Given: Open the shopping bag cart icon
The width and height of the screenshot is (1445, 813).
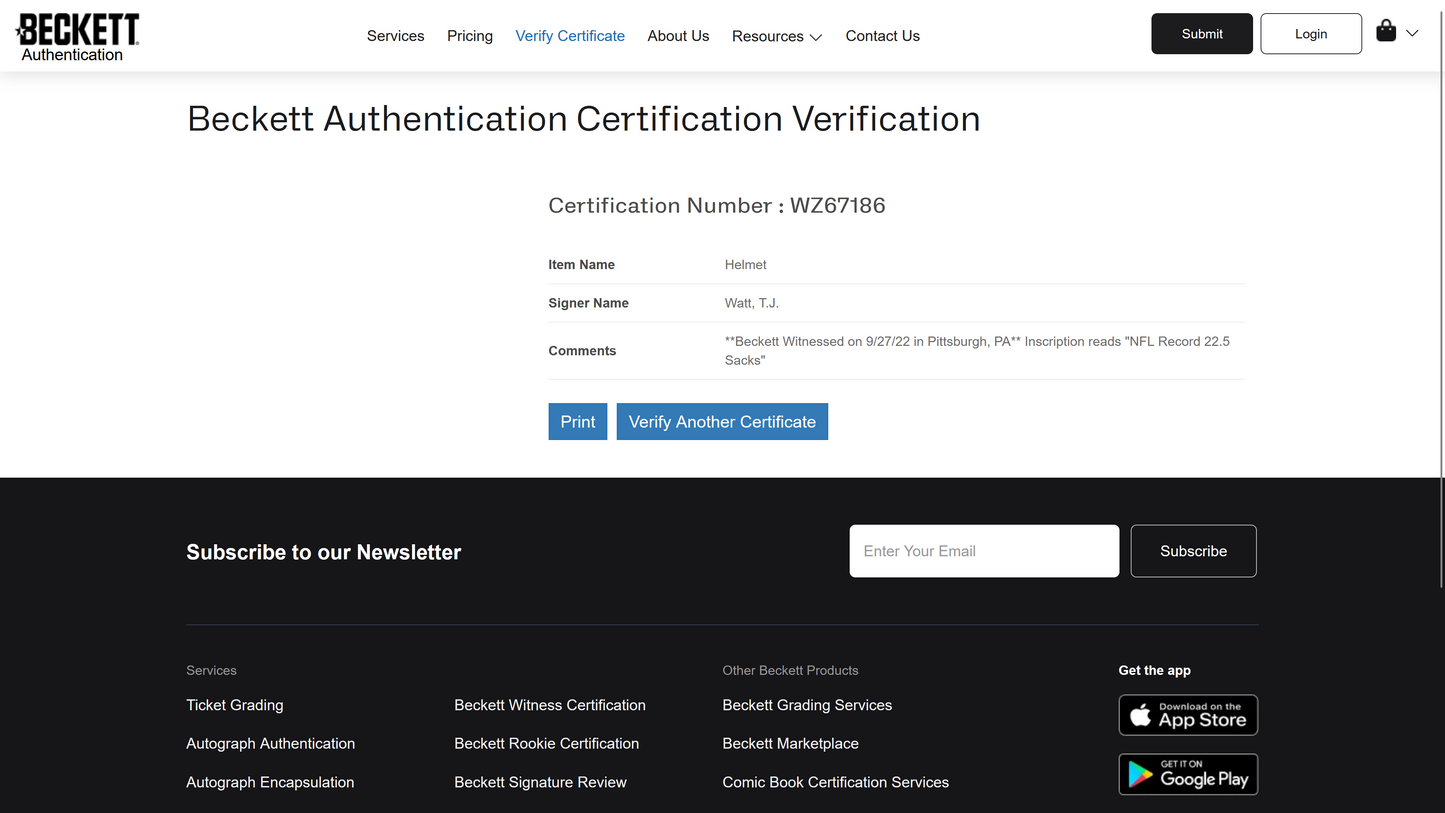Looking at the screenshot, I should point(1386,31).
